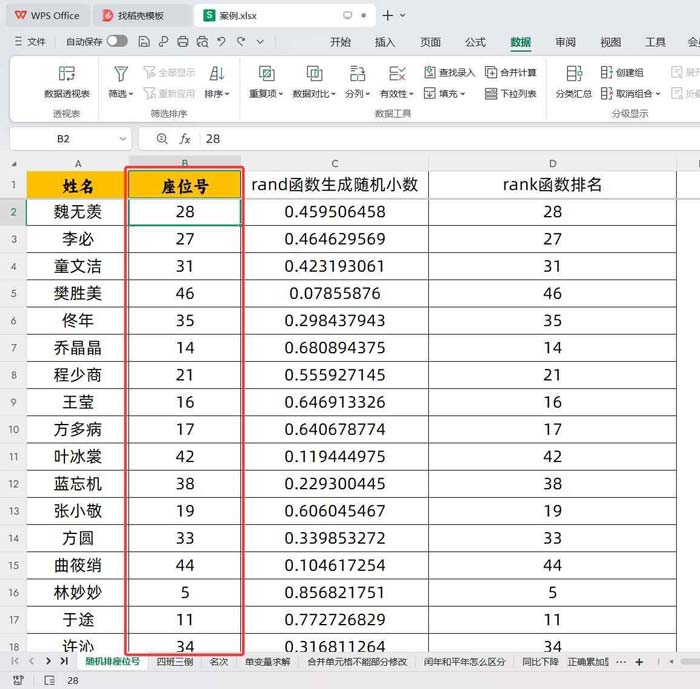This screenshot has height=689, width=700.
Task: Toggle the 自动保存 auto-save switch
Action: pos(117,41)
